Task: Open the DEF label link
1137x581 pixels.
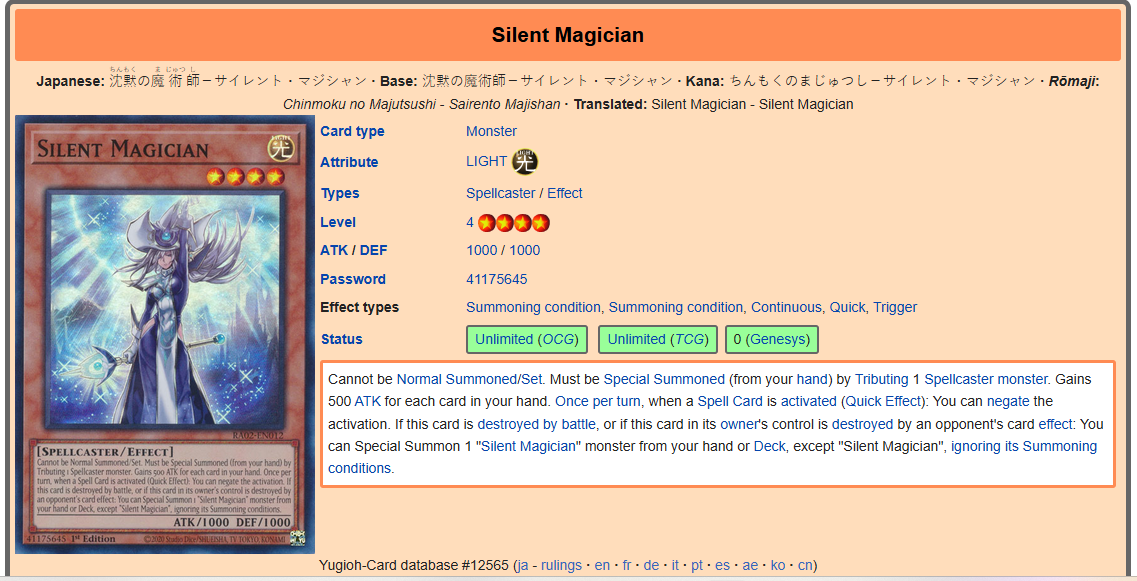Action: pos(373,250)
